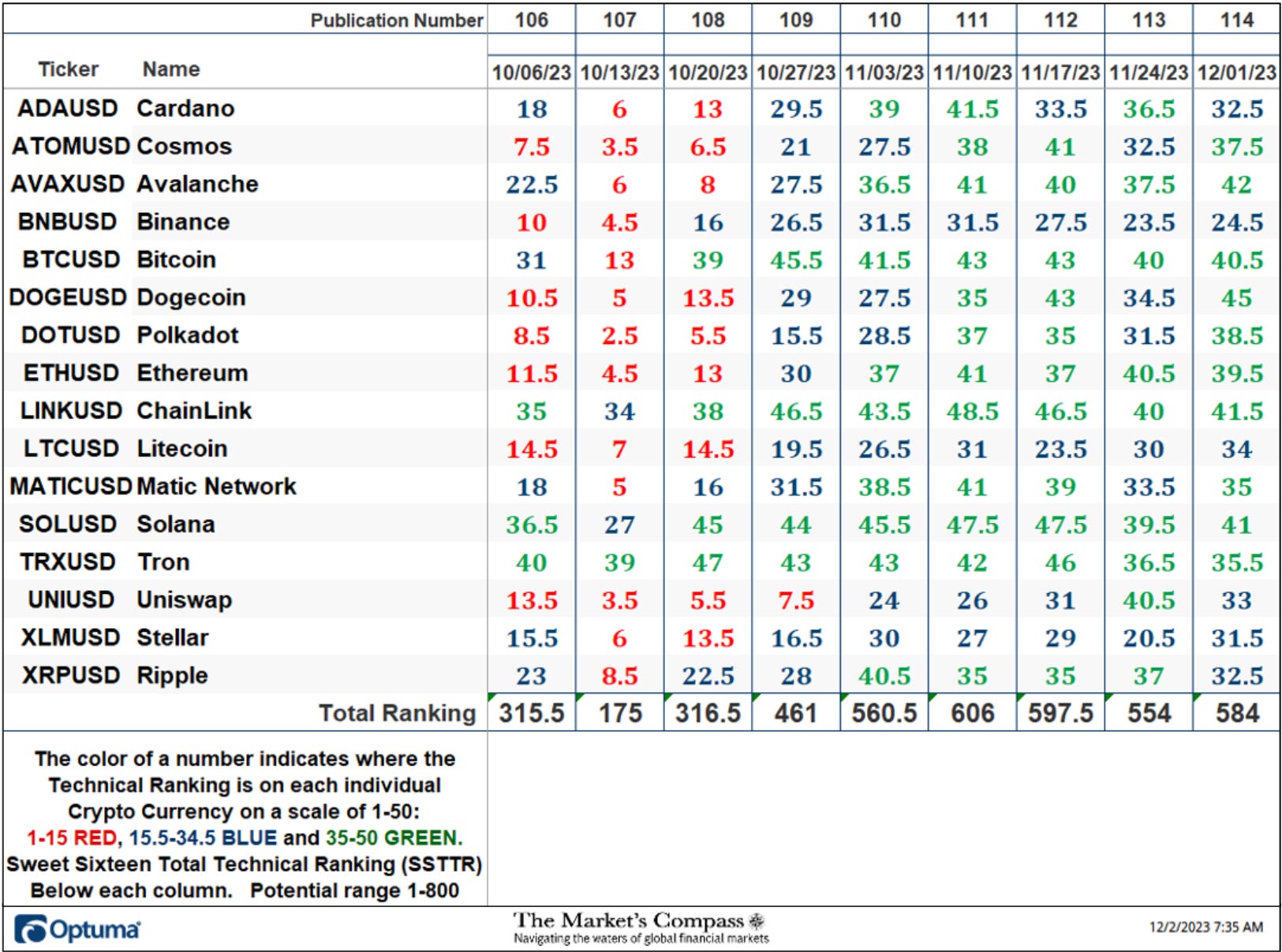Select publication number 110 header
Image resolution: width=1282 pixels, height=952 pixels.
point(884,20)
